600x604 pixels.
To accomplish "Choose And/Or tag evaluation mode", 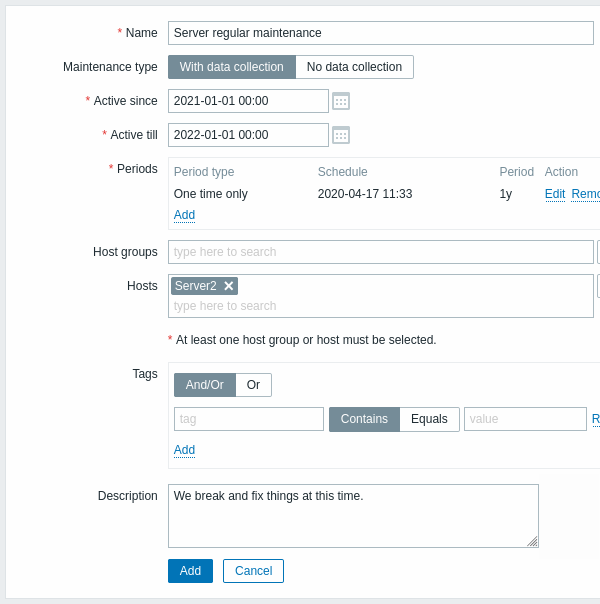I will click(204, 385).
